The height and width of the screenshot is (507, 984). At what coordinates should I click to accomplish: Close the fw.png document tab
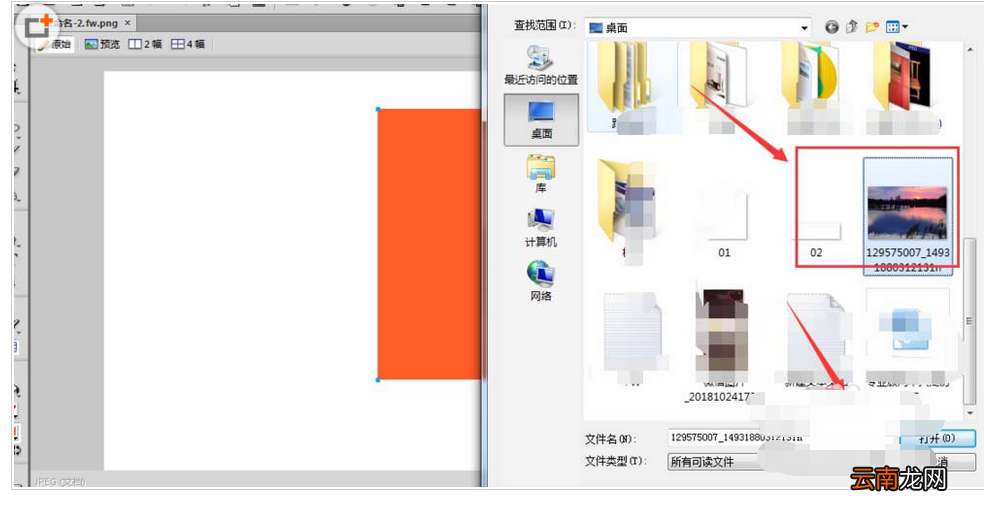tap(127, 23)
